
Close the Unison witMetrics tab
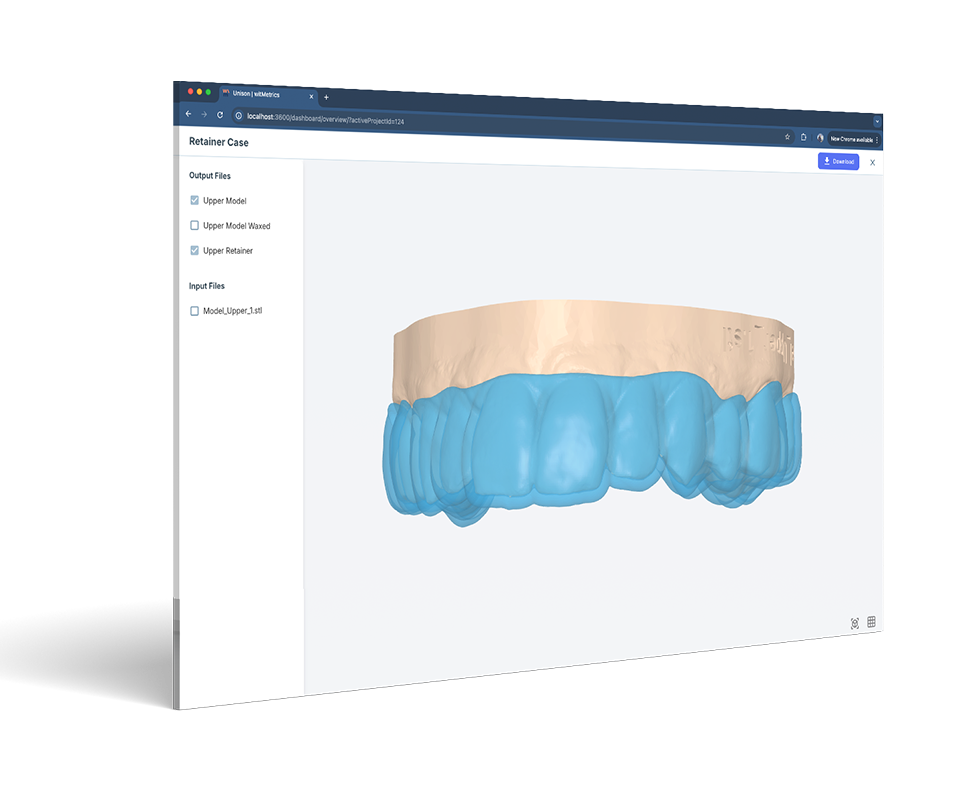[x=311, y=96]
